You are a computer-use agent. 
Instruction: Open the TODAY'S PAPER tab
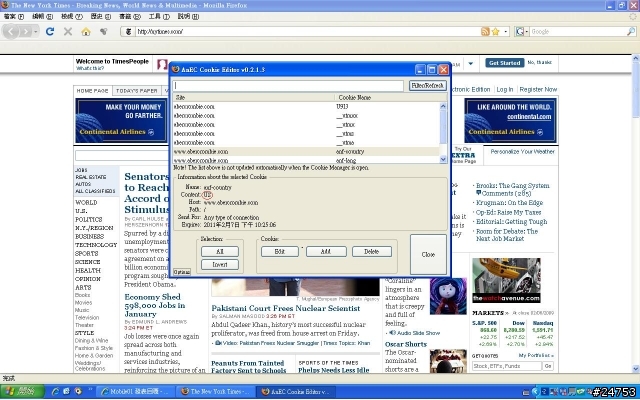point(137,91)
